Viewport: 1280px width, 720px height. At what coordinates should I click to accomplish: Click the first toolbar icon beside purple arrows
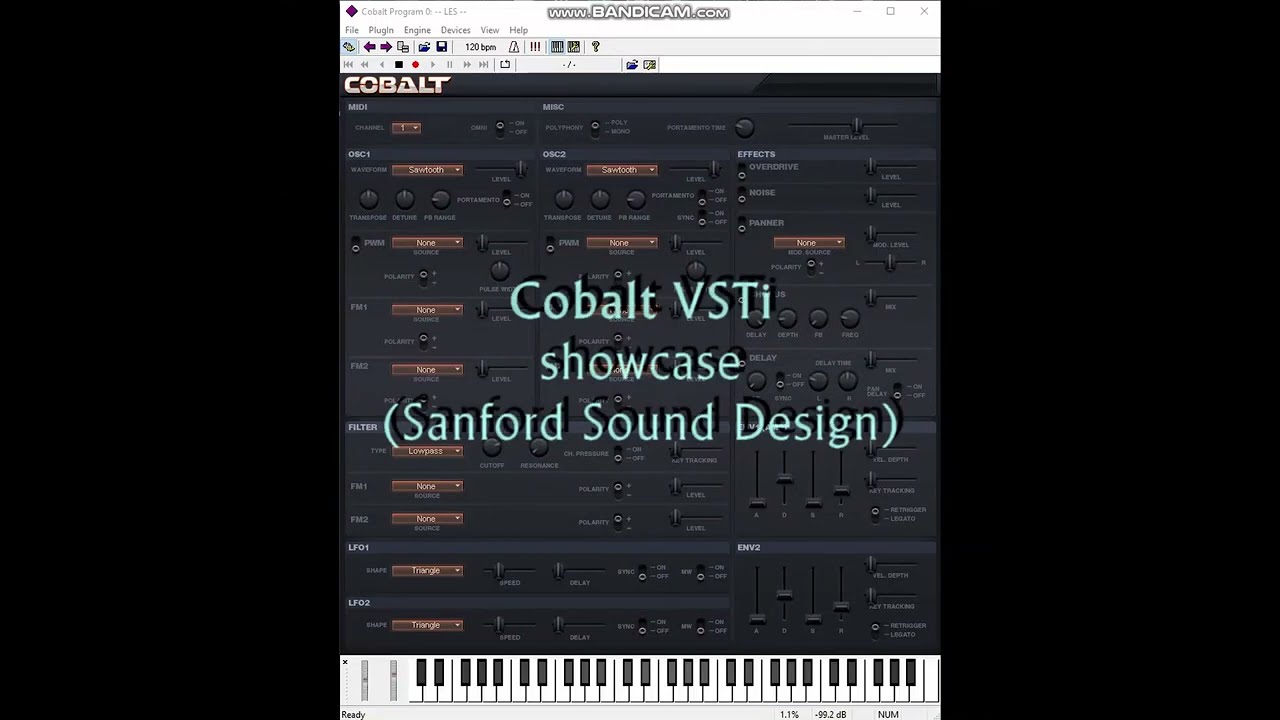pos(349,47)
